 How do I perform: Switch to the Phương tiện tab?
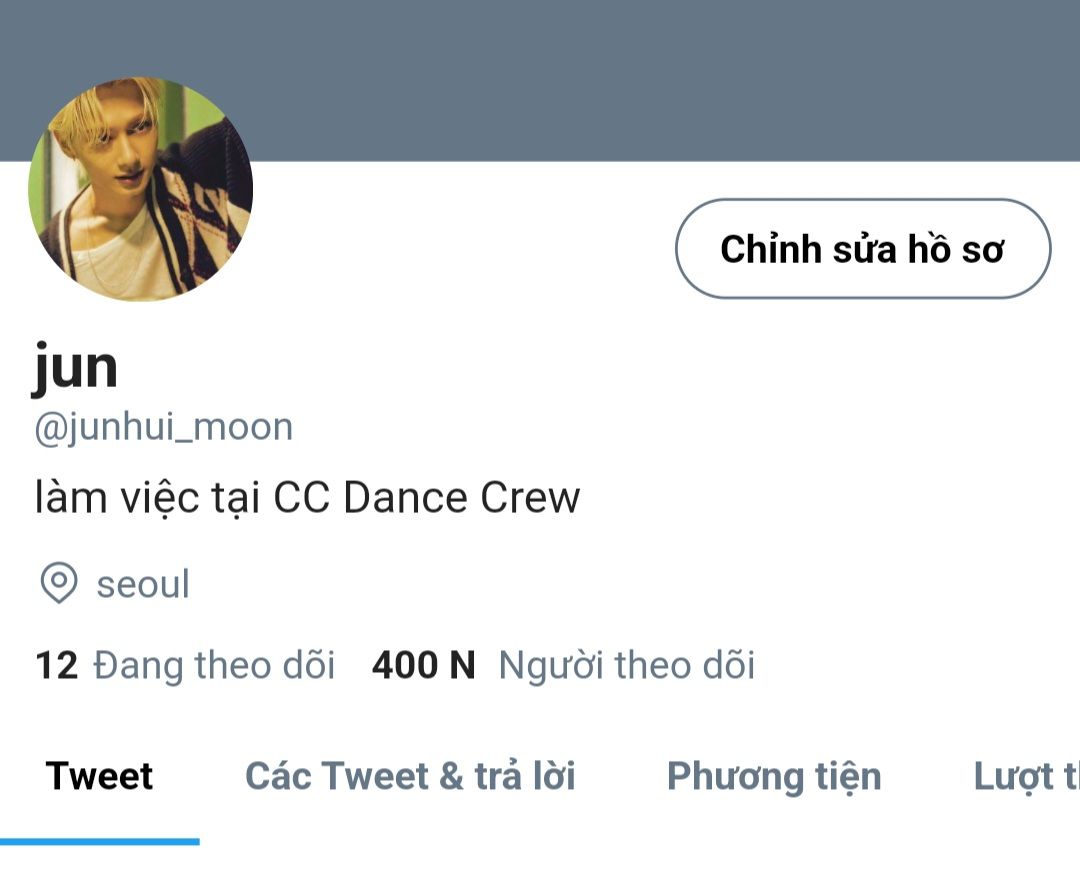tap(774, 778)
